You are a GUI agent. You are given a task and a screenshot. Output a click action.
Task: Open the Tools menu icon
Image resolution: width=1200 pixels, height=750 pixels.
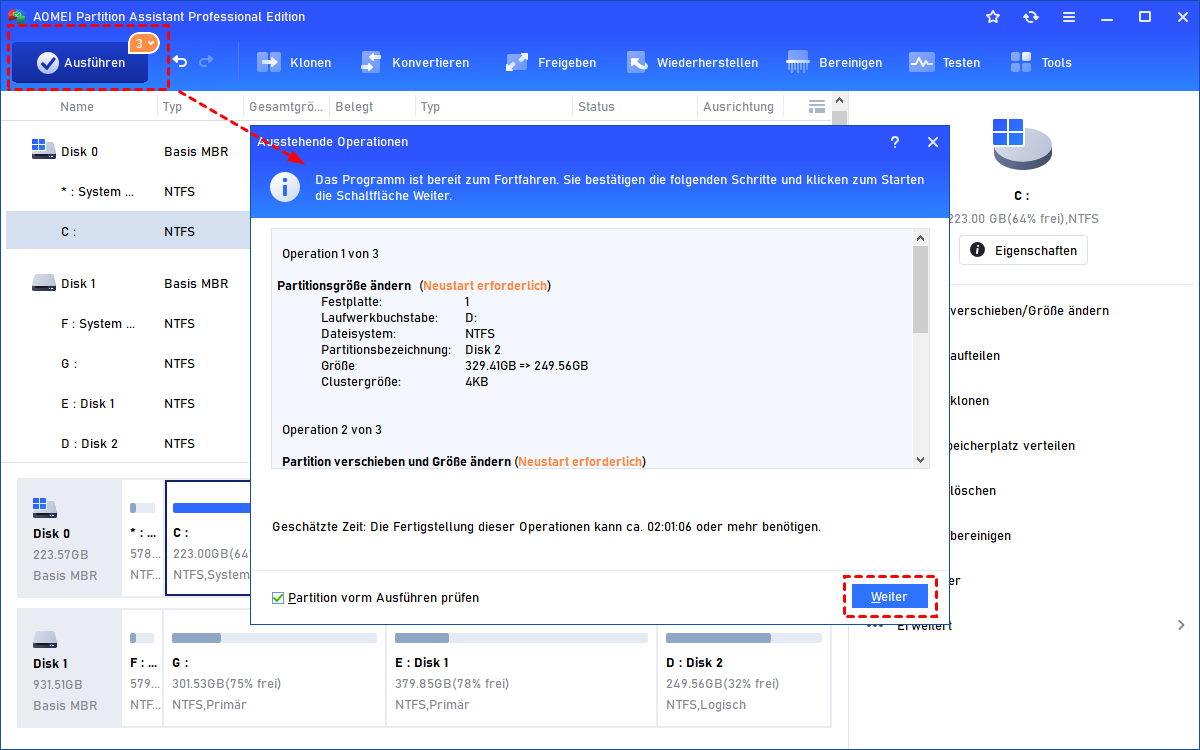tap(1021, 62)
